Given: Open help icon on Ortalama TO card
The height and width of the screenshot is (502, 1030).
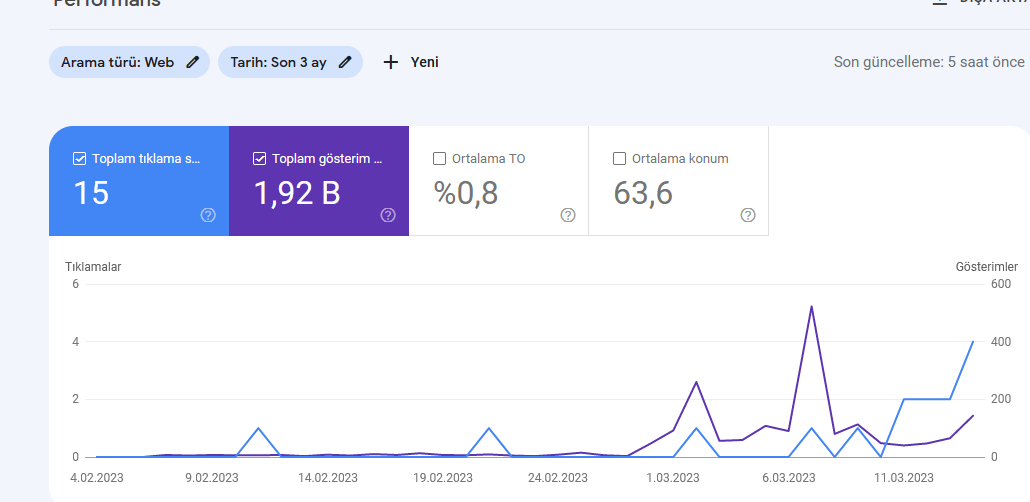Looking at the screenshot, I should tap(568, 215).
